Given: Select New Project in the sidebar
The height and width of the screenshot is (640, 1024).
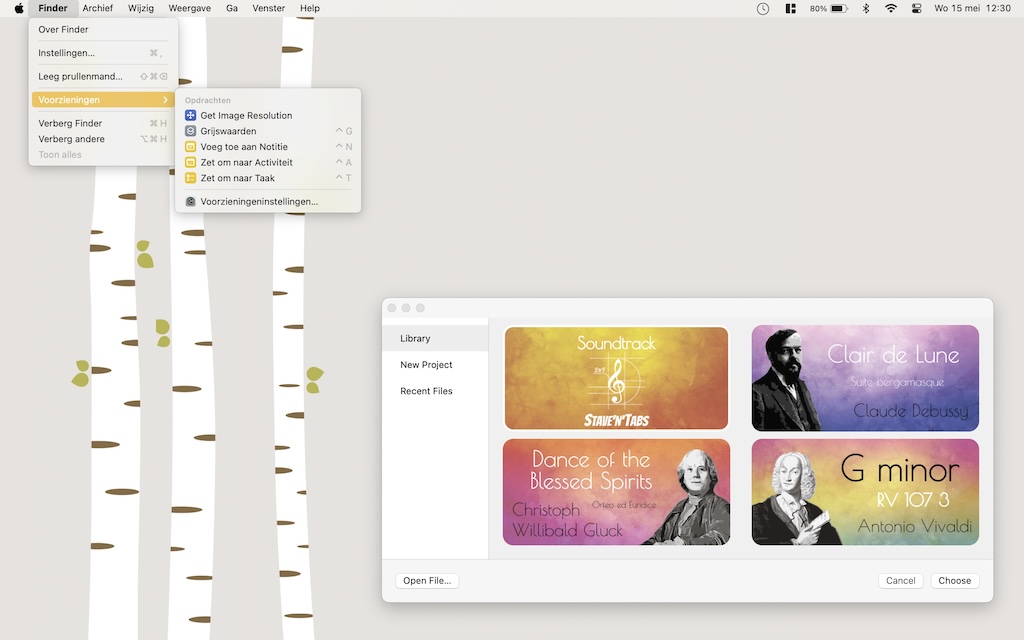Looking at the screenshot, I should pyautogui.click(x=435, y=364).
